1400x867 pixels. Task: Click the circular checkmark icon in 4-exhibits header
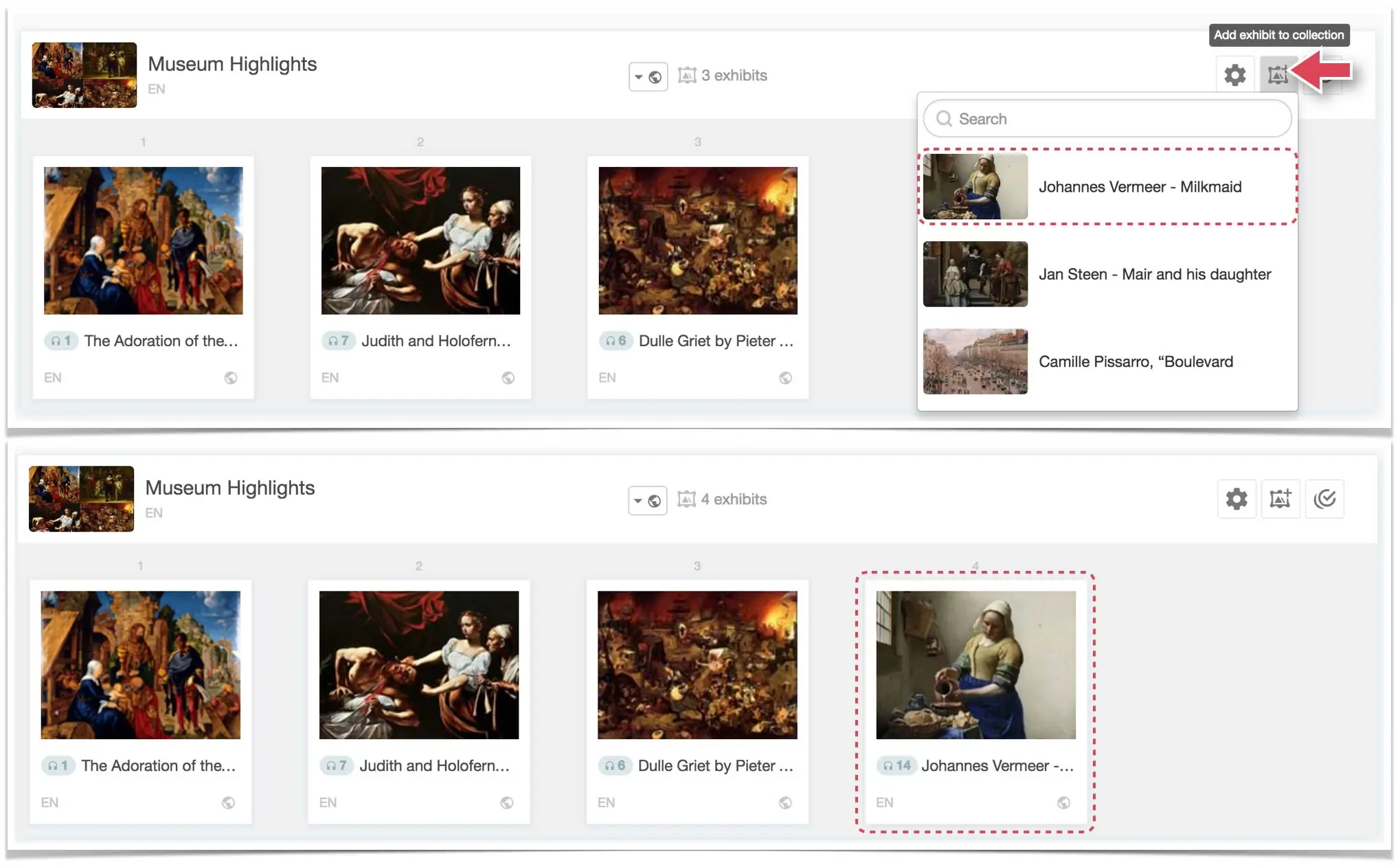[1324, 499]
